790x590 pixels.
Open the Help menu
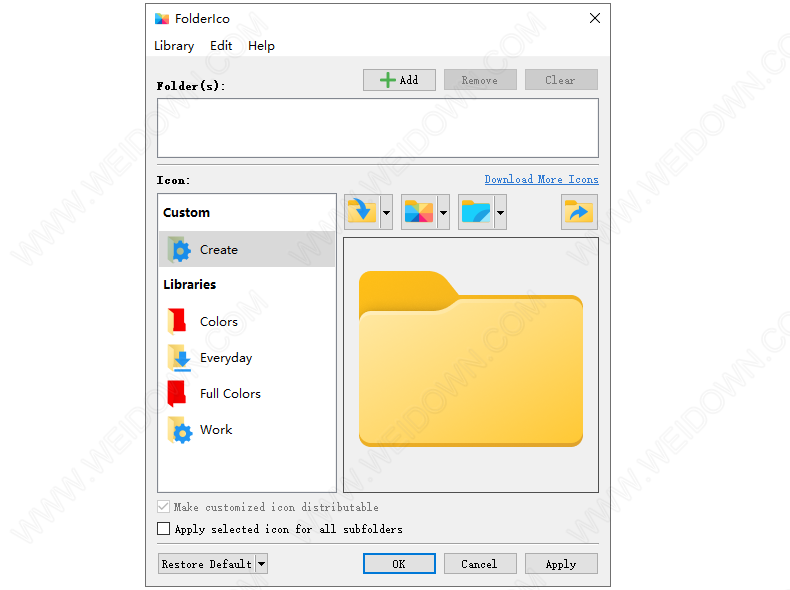tap(261, 46)
